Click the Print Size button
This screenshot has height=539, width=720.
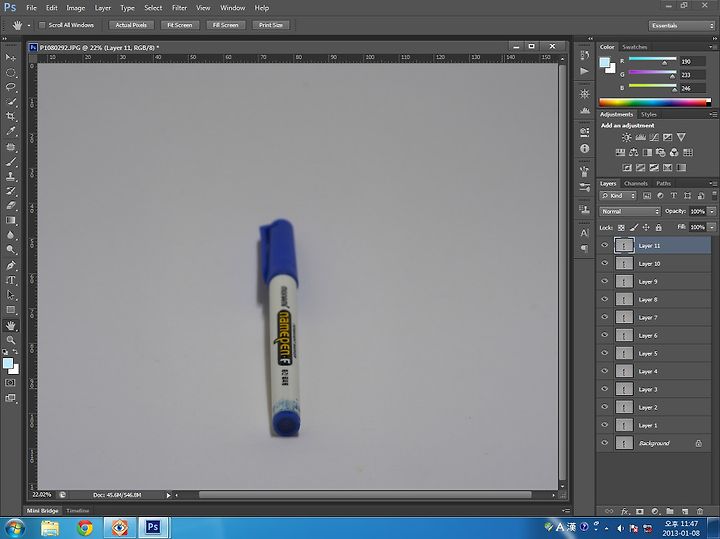(271, 25)
